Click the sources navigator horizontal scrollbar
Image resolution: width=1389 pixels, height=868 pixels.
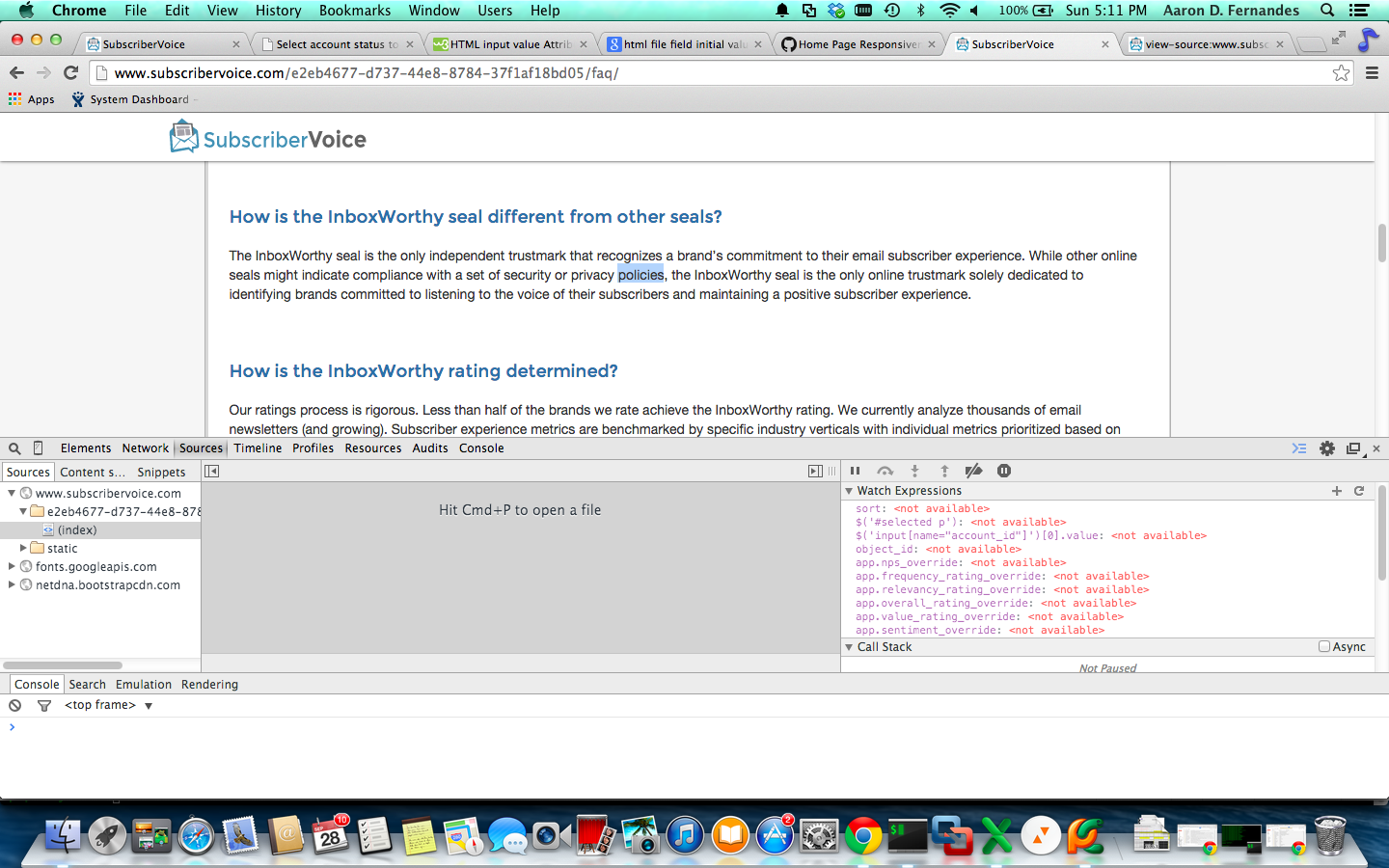(x=63, y=665)
